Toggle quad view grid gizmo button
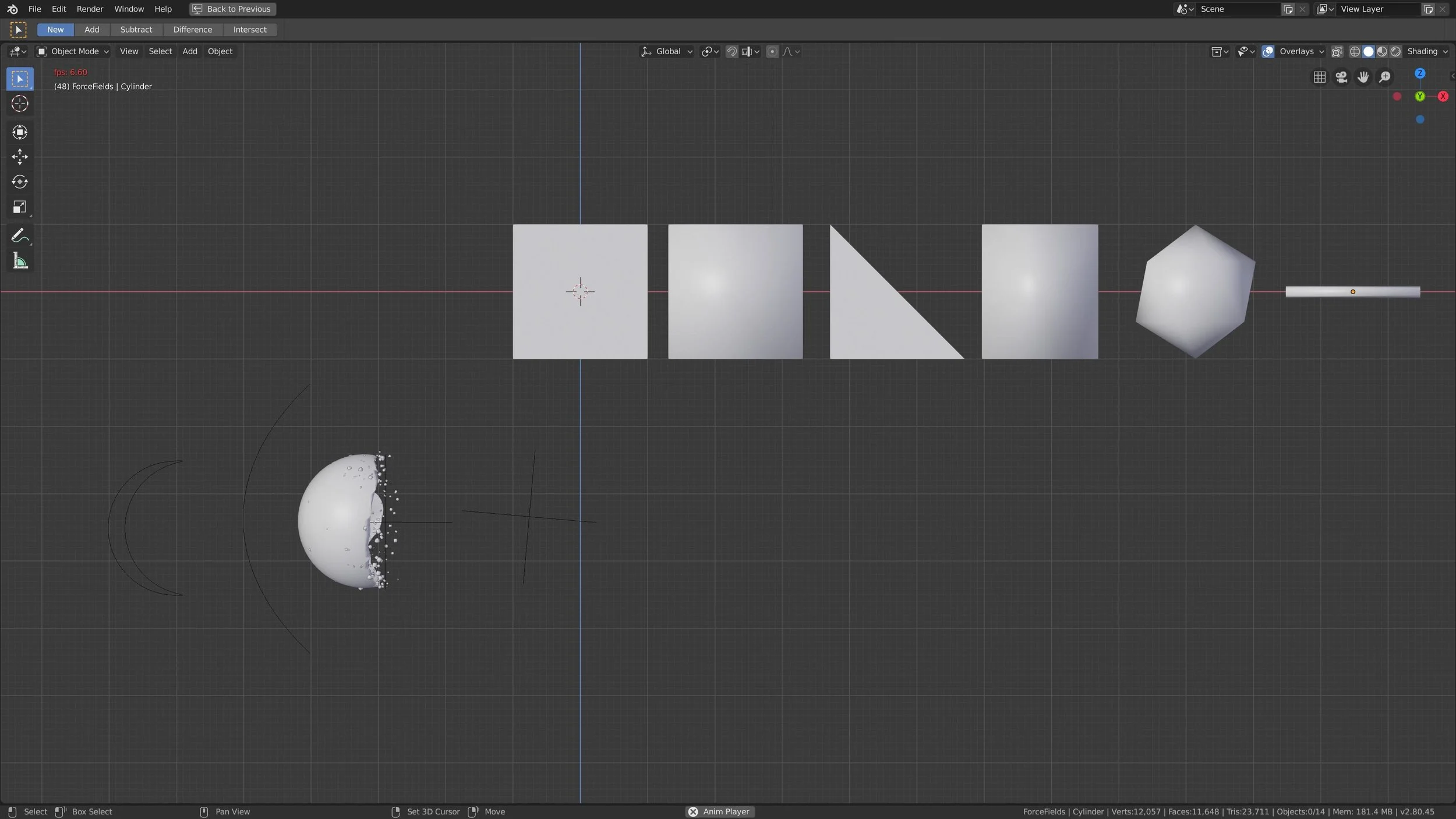The height and width of the screenshot is (819, 1456). pos(1320,77)
